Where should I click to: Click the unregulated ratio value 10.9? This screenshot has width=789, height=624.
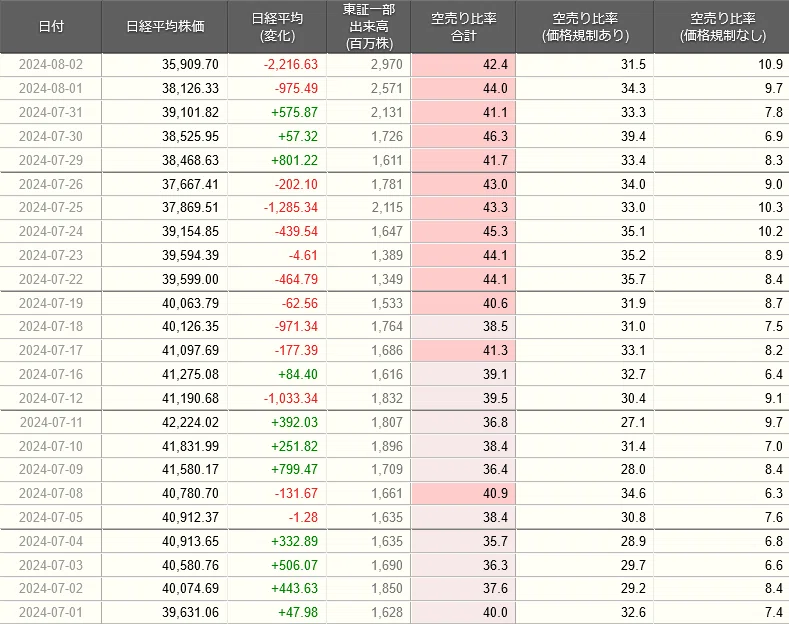770,64
